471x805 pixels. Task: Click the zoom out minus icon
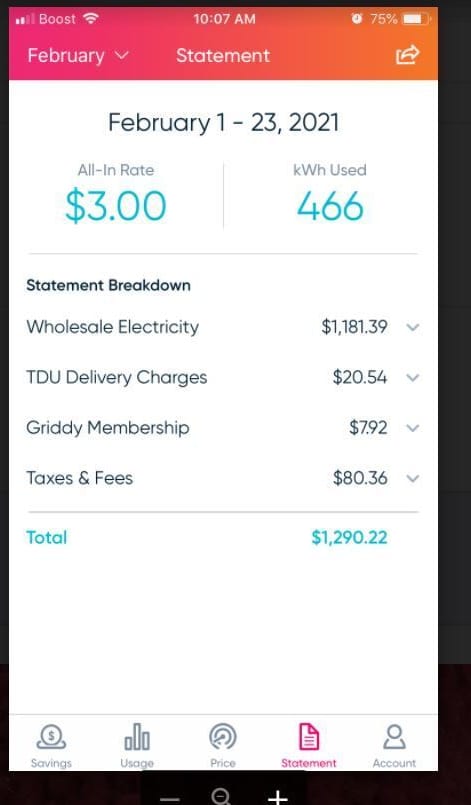tap(169, 799)
